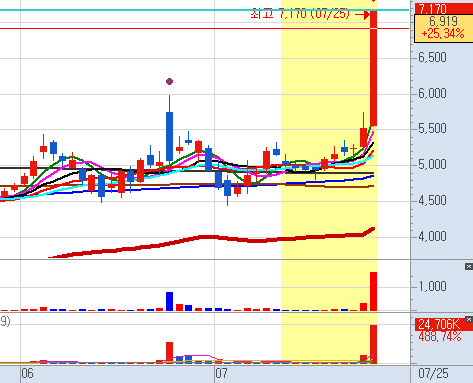Click the 최고 7,170 (07/25) high label
The width and height of the screenshot is (473, 383).
(x=300, y=14)
